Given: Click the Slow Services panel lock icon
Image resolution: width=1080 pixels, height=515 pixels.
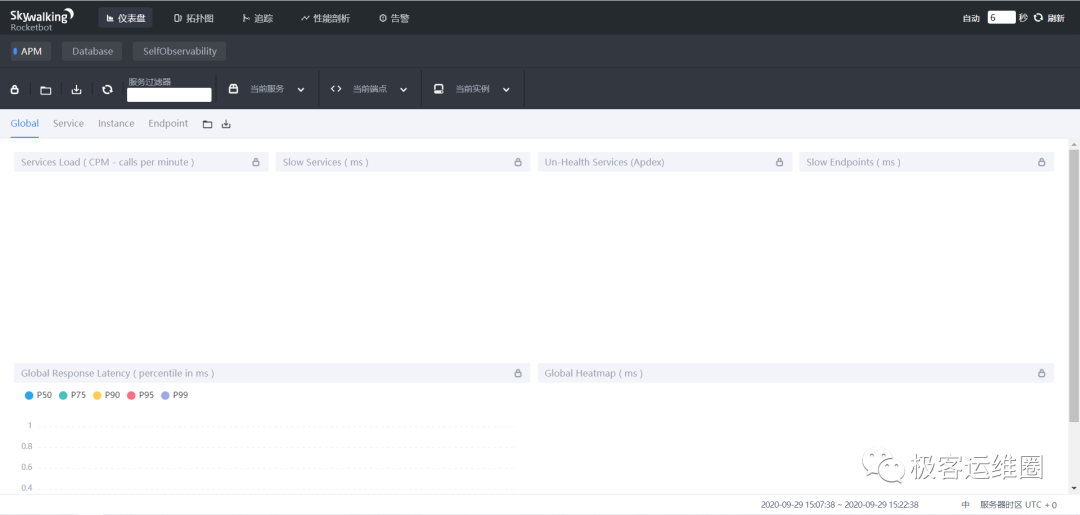Looking at the screenshot, I should pos(518,162).
